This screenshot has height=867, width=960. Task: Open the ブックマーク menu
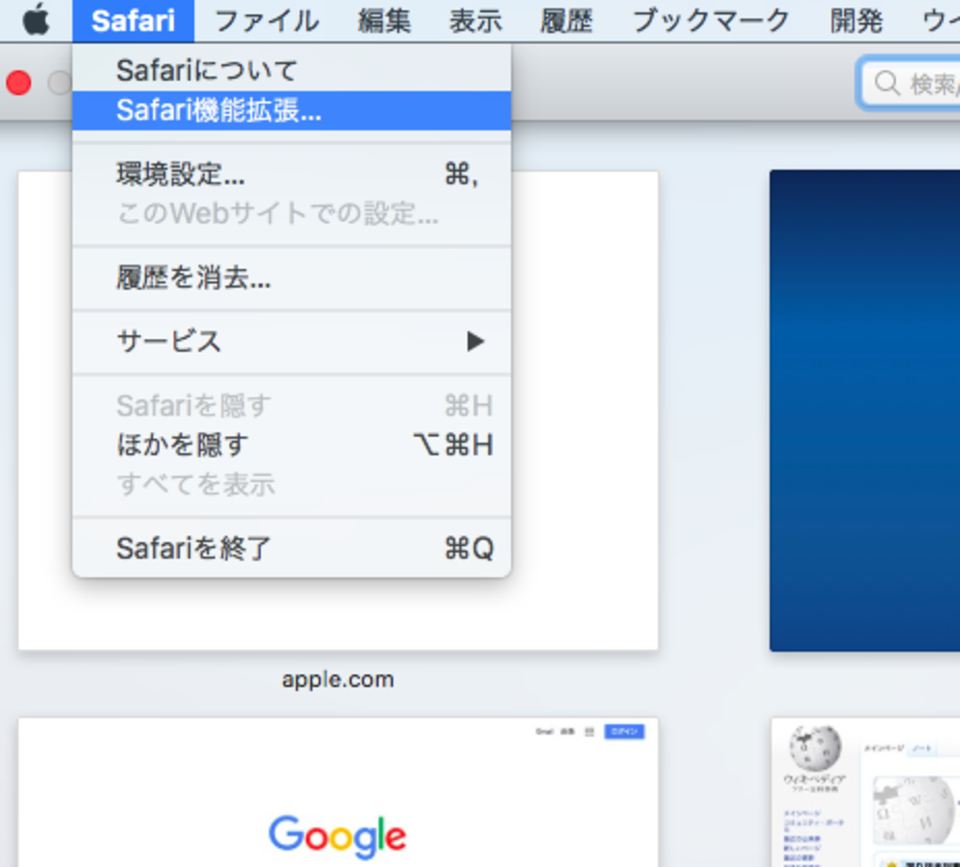click(x=709, y=18)
